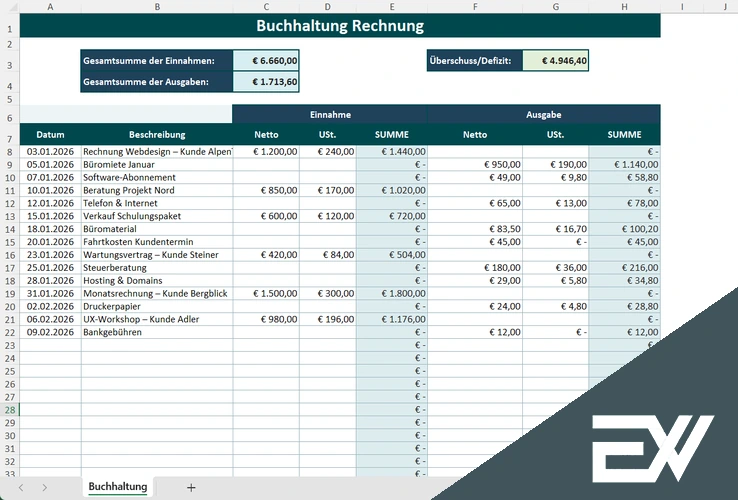The height and width of the screenshot is (500, 738).
Task: Select Software-Abonnement cell
Action: (x=157, y=177)
